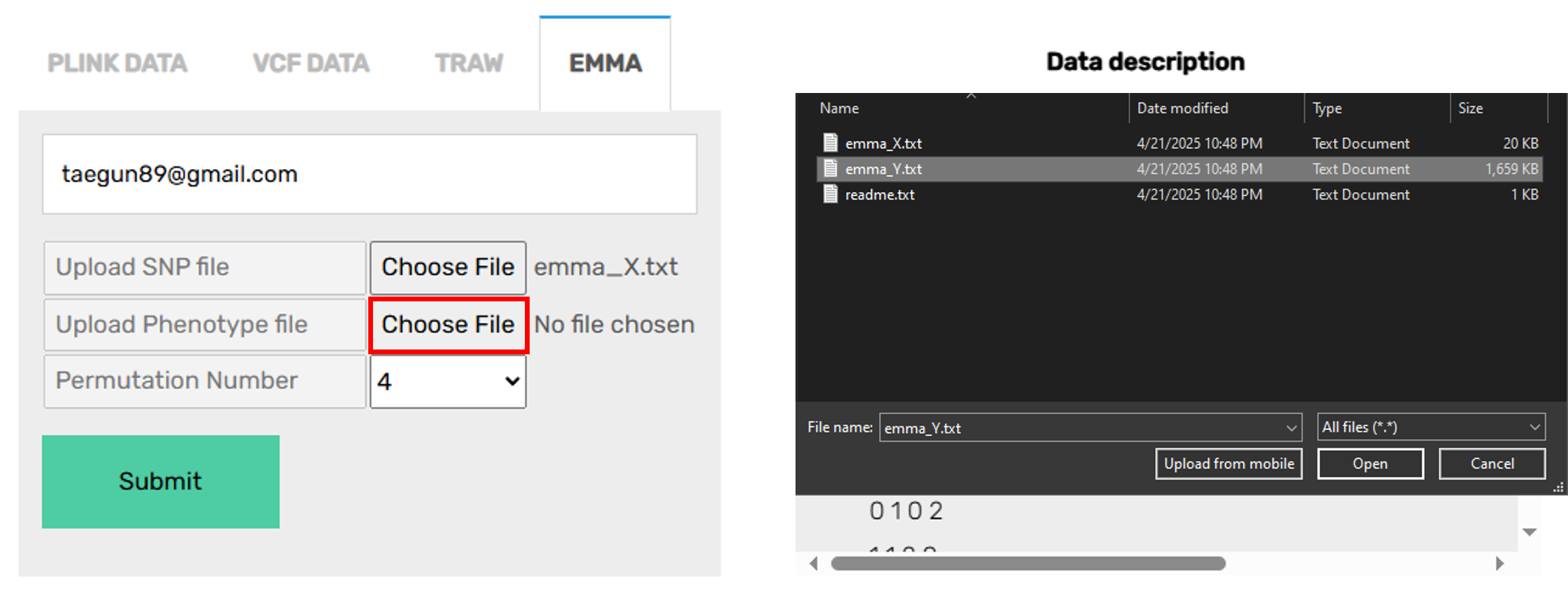
Task: Click the email address input field
Action: point(370,174)
